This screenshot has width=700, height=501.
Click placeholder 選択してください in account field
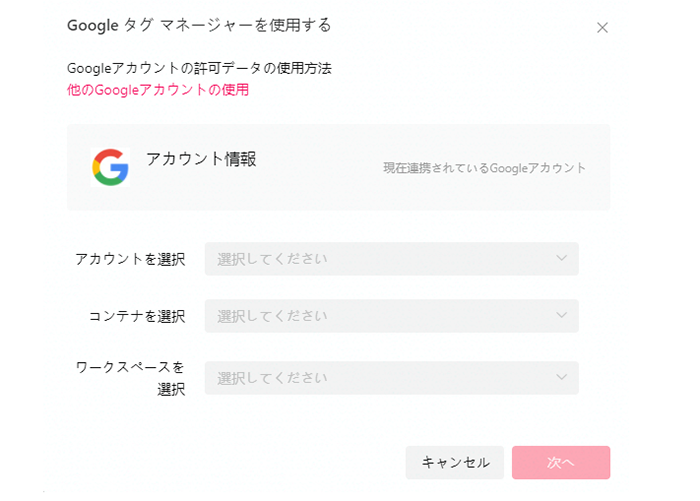point(272,259)
